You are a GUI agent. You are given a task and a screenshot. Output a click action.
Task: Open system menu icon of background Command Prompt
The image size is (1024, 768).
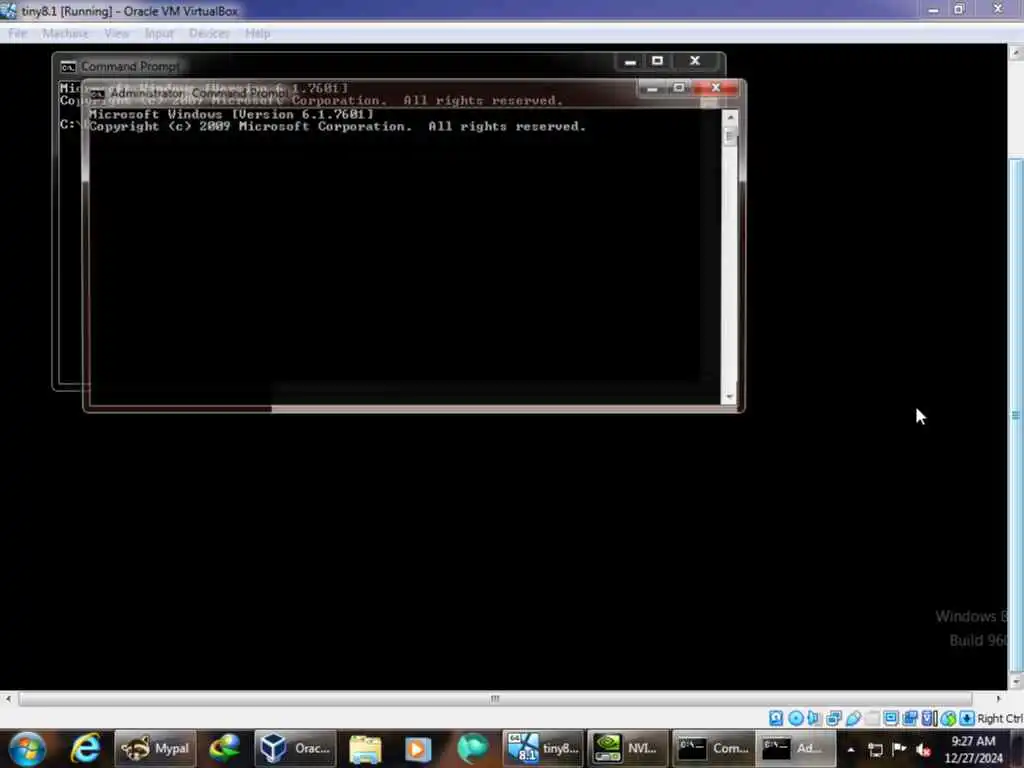(68, 67)
